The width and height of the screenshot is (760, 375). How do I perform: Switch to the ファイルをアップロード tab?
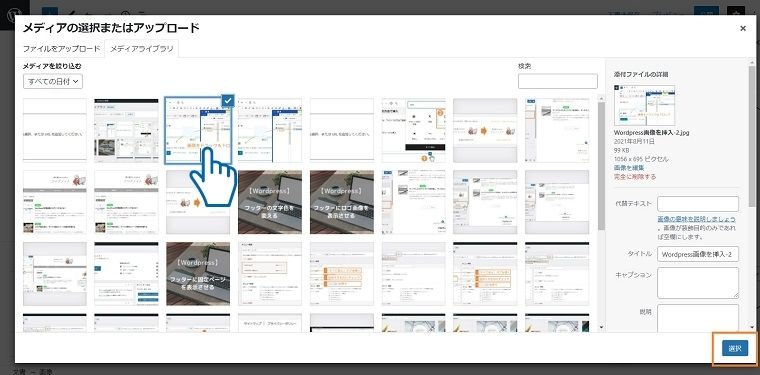tap(62, 49)
